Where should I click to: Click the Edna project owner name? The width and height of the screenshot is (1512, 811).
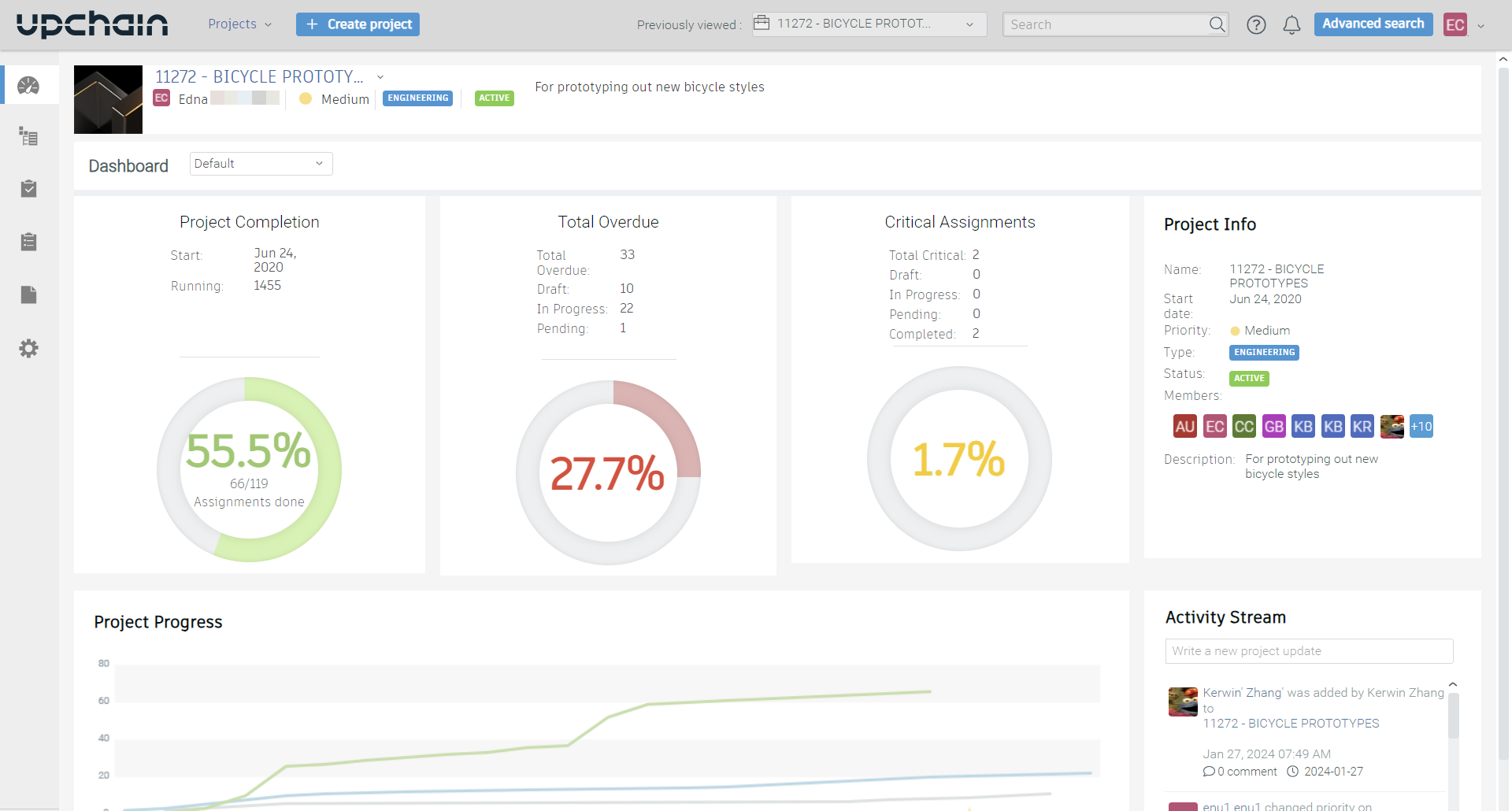(x=193, y=99)
